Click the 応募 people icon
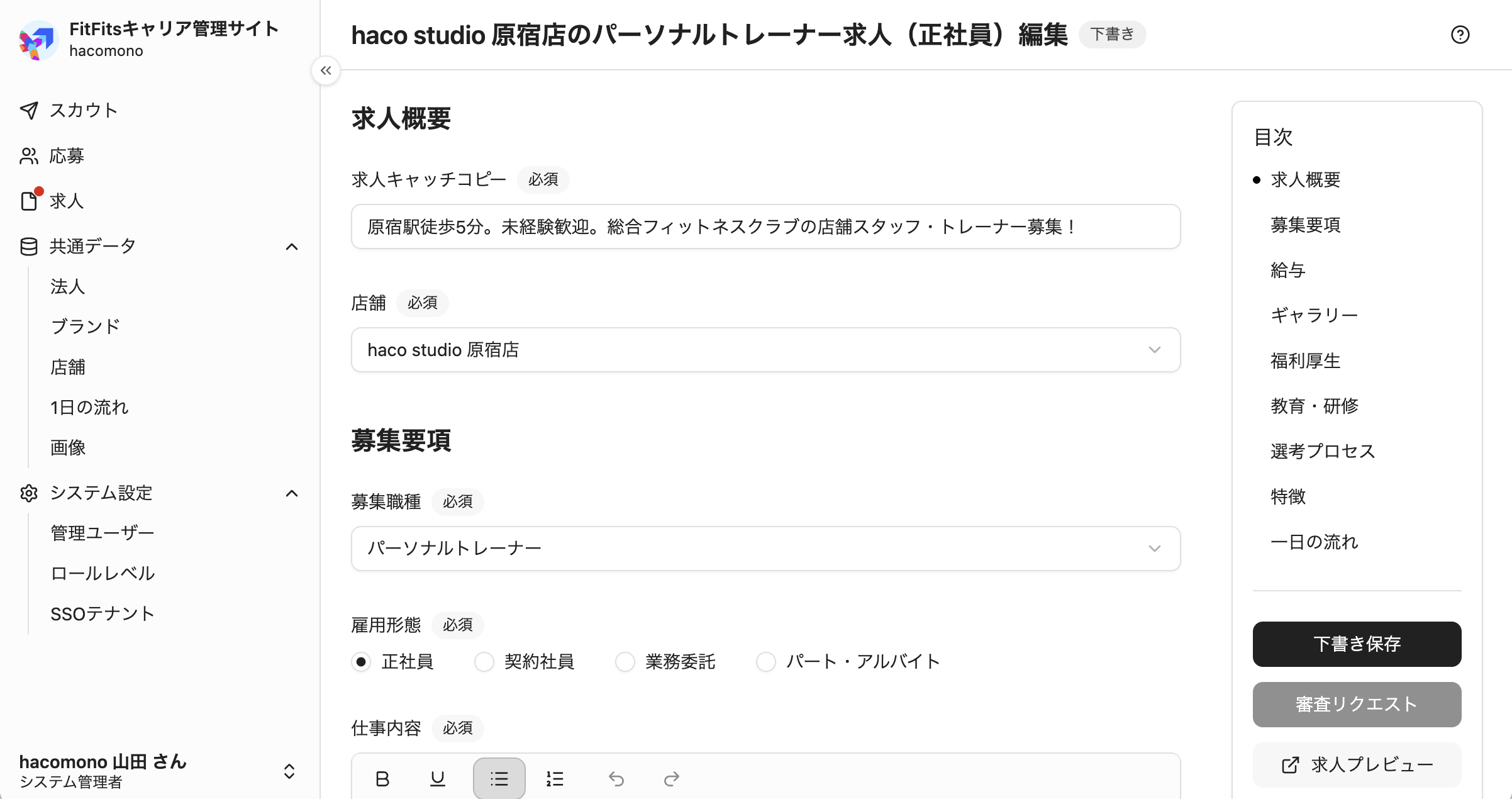The width and height of the screenshot is (1512, 799). click(29, 156)
